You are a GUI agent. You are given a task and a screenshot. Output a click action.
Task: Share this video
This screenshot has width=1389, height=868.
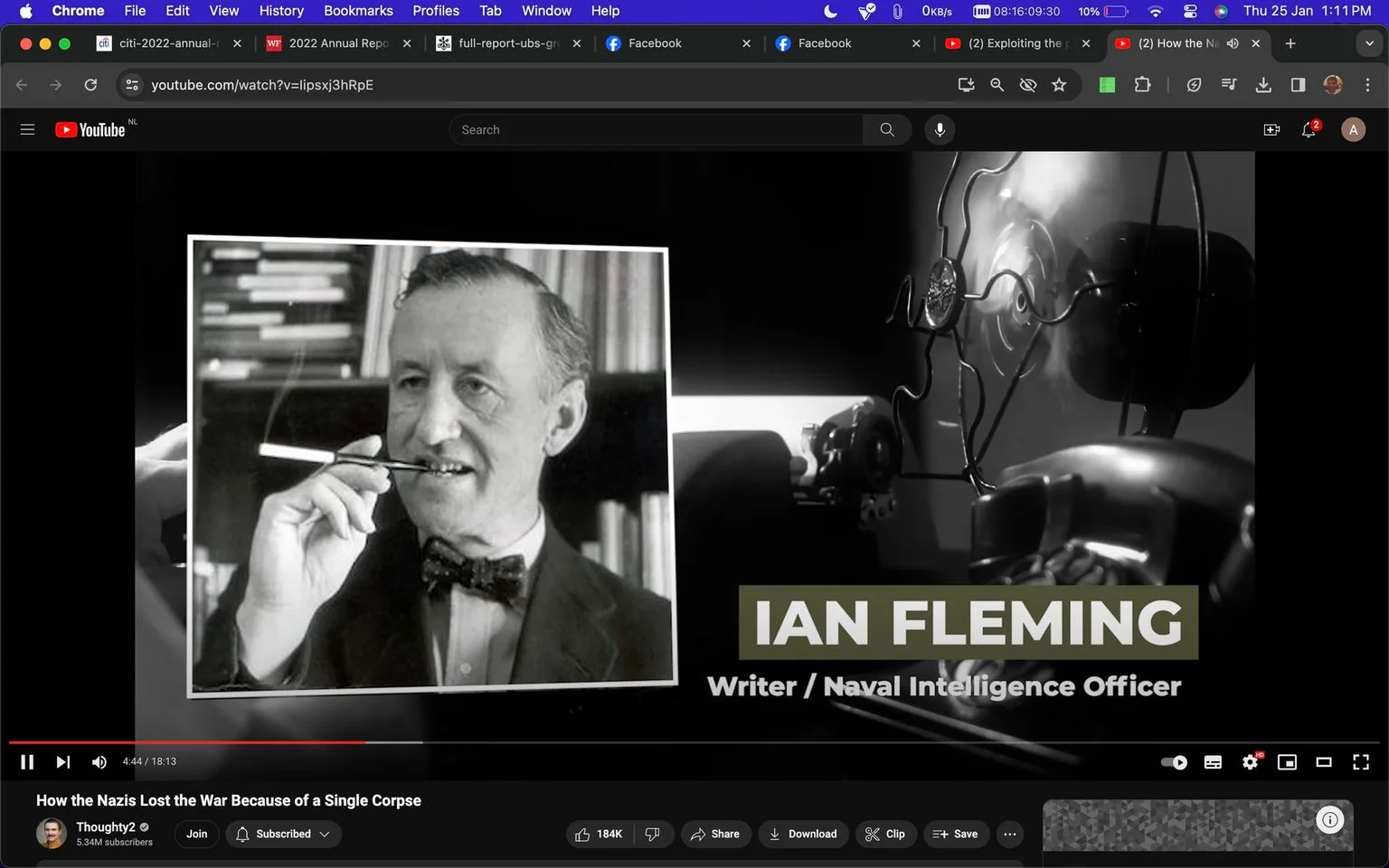(714, 834)
